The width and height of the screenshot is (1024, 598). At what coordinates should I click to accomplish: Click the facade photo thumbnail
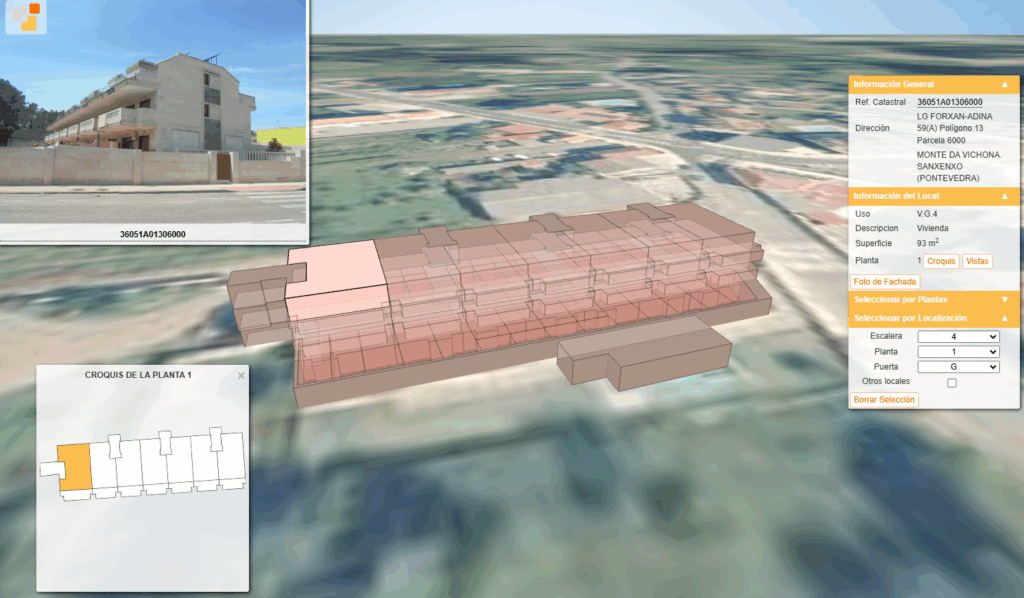(x=153, y=111)
